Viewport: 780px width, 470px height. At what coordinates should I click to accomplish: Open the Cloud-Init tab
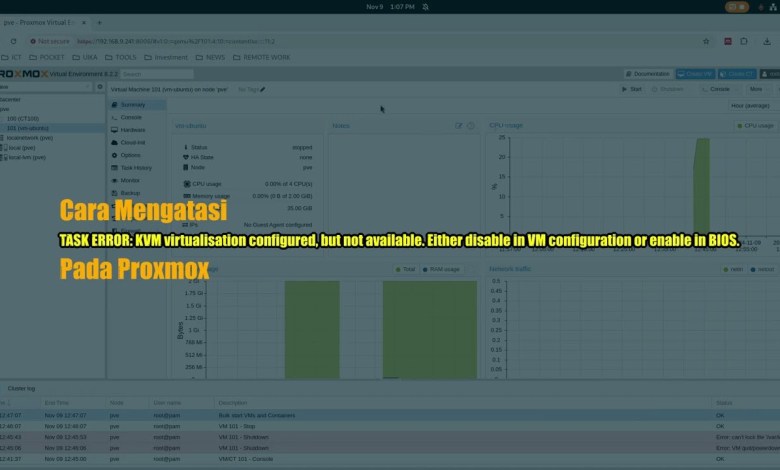pos(133,142)
